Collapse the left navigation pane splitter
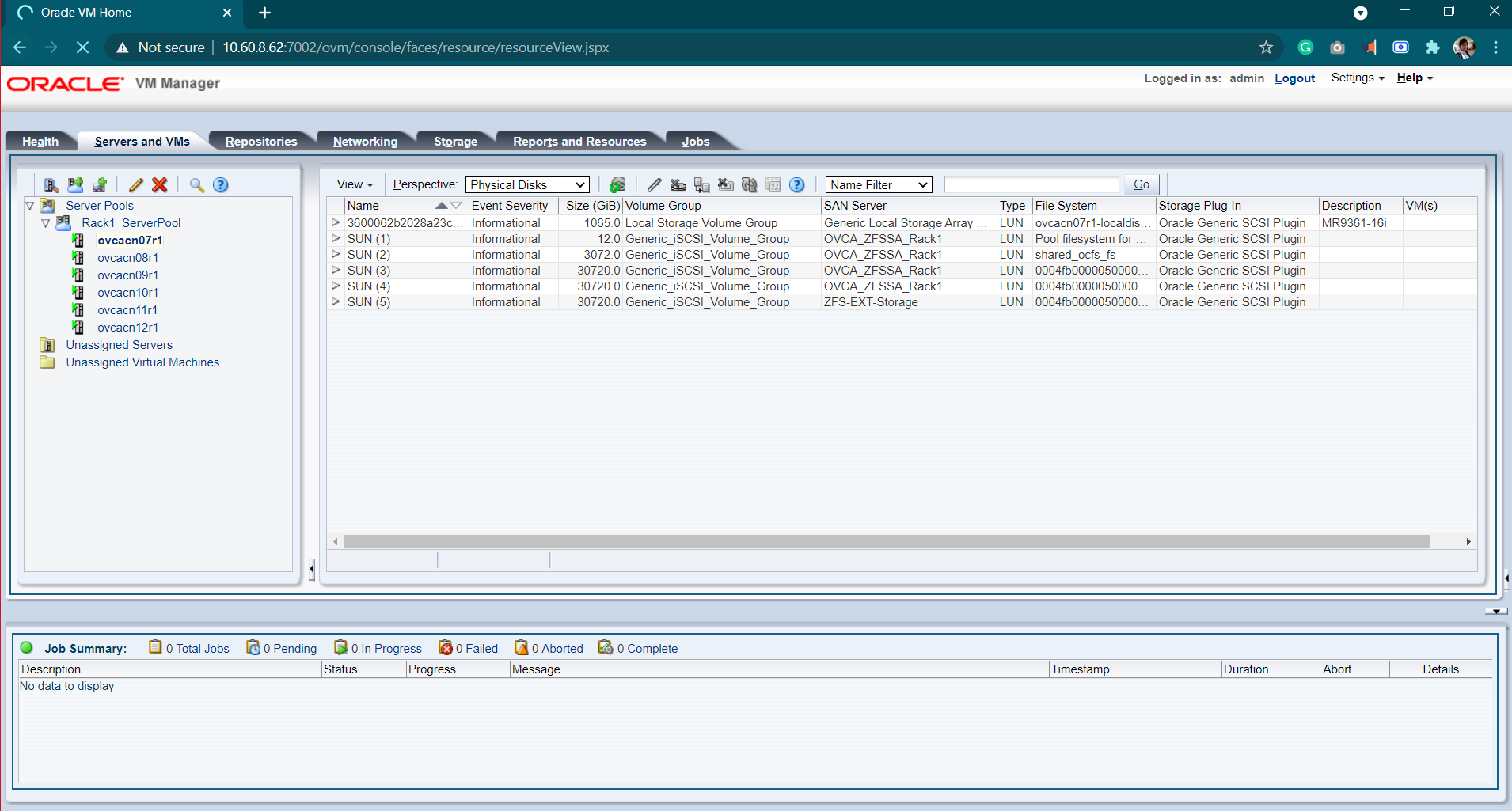This screenshot has height=811, width=1512. (312, 568)
